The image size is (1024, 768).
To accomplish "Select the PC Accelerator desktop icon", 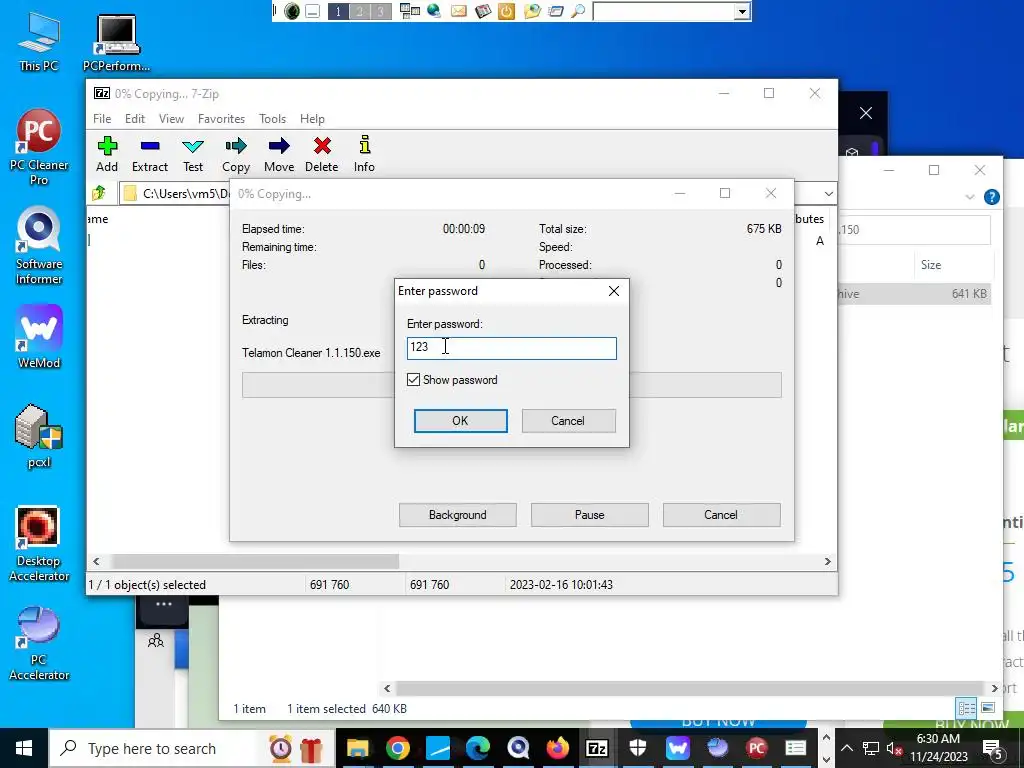I will point(39,644).
